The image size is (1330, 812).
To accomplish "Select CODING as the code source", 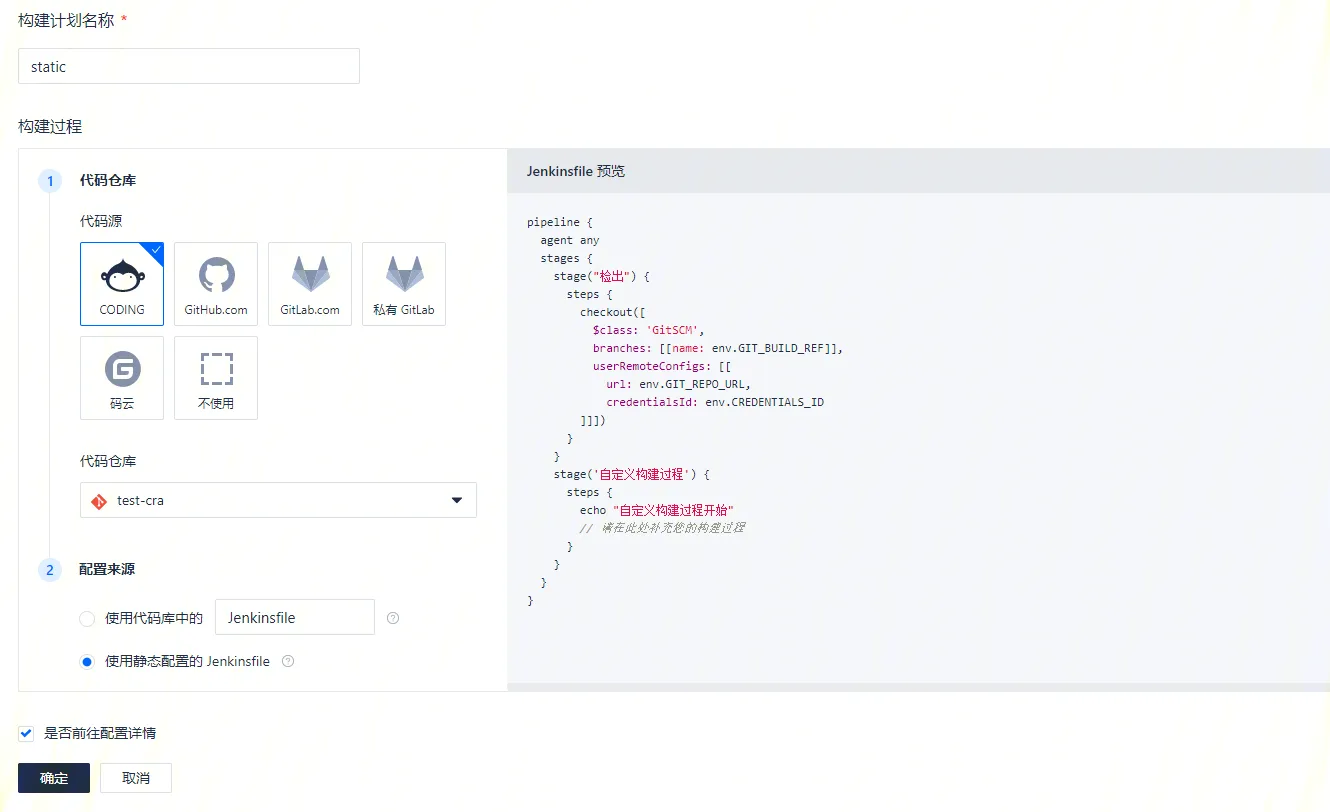I will click(122, 284).
